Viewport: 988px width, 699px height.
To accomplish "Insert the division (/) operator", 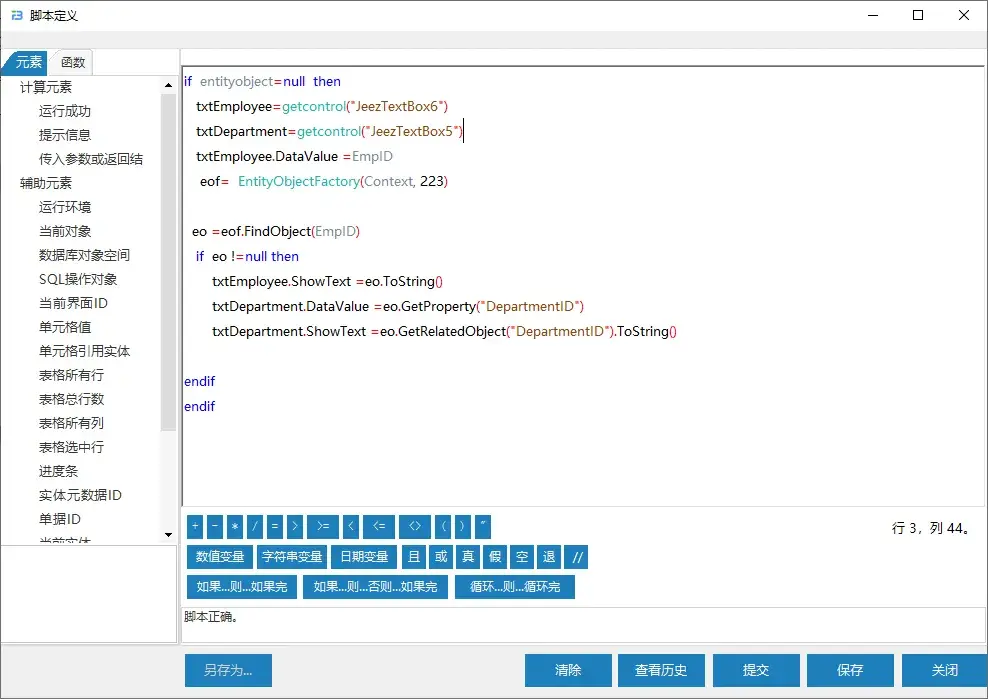I will (x=255, y=527).
